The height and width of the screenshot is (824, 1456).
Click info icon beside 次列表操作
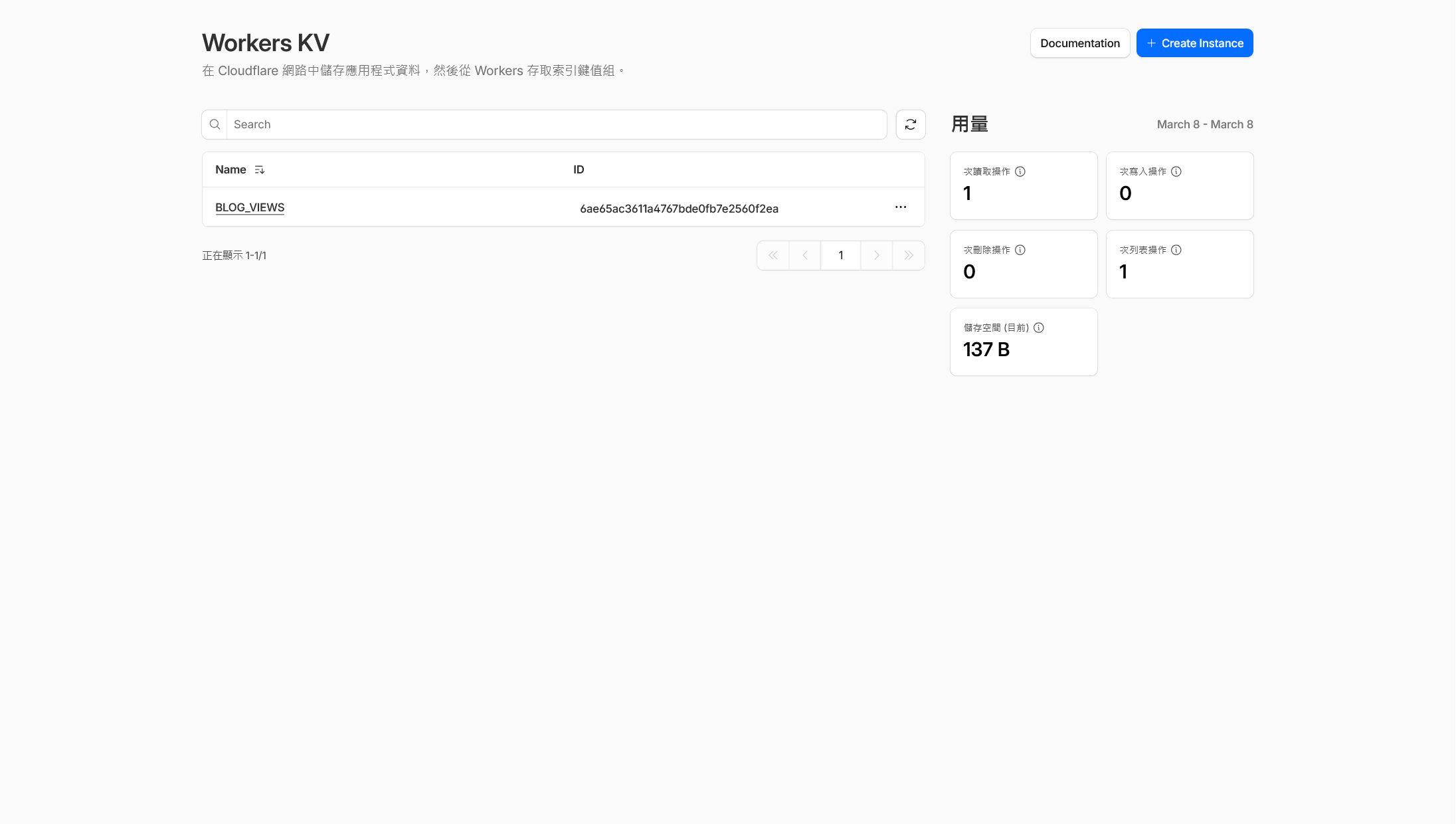click(1176, 250)
